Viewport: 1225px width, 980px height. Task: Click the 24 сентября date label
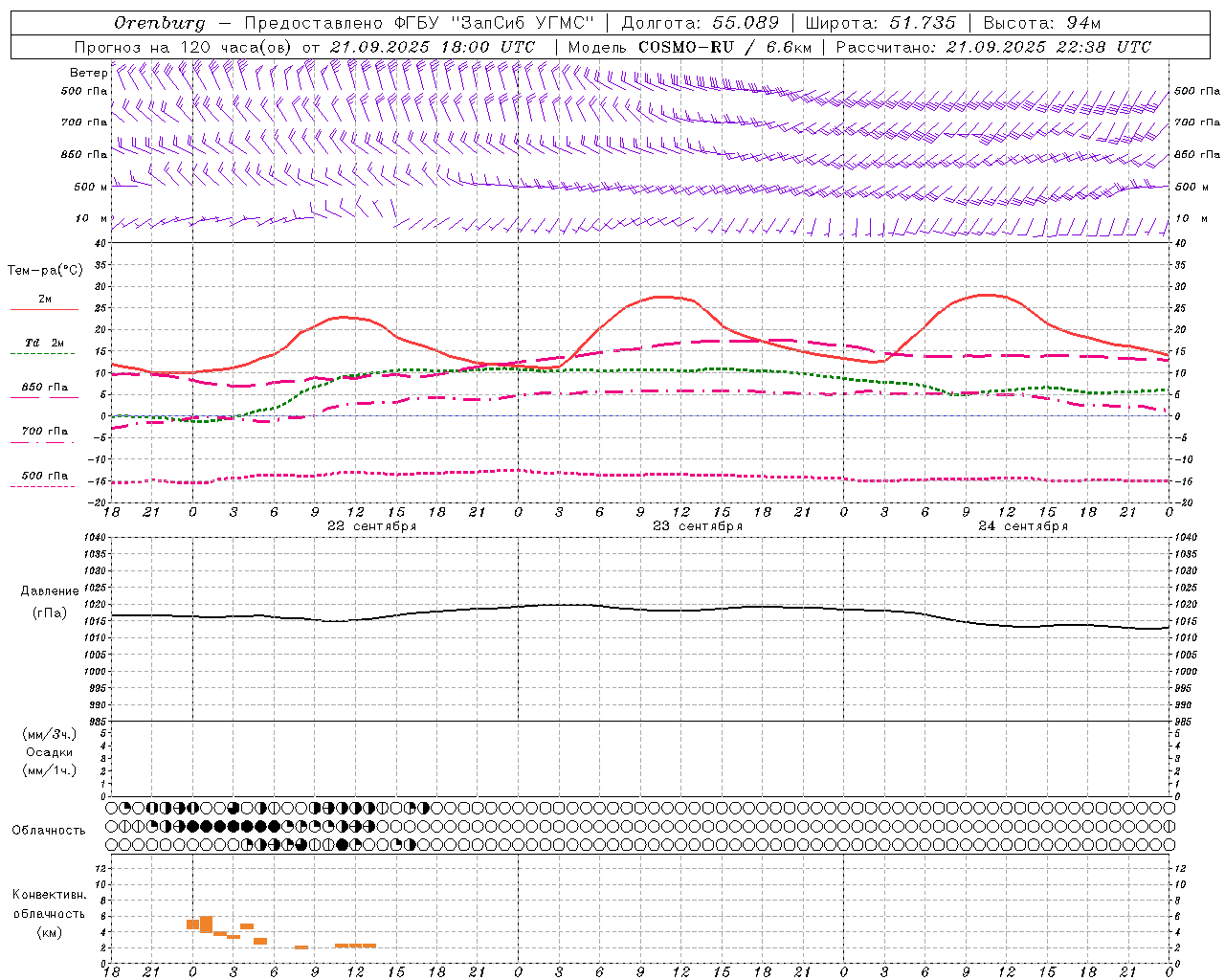[1023, 526]
